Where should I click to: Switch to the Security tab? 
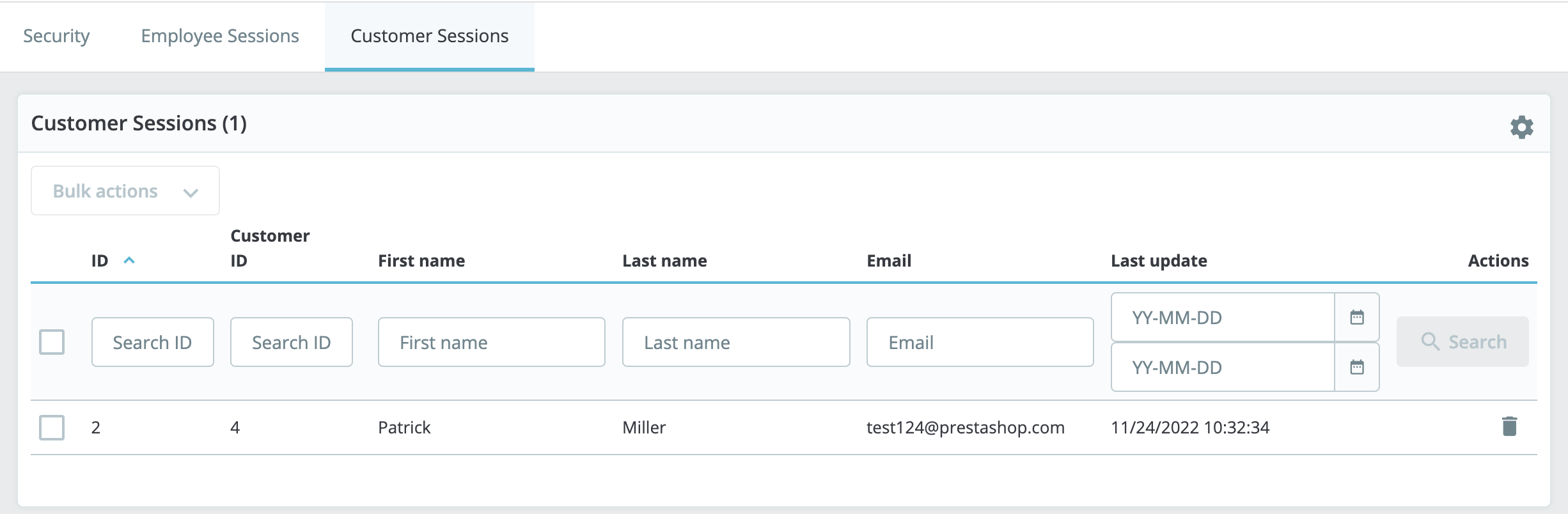[x=56, y=36]
